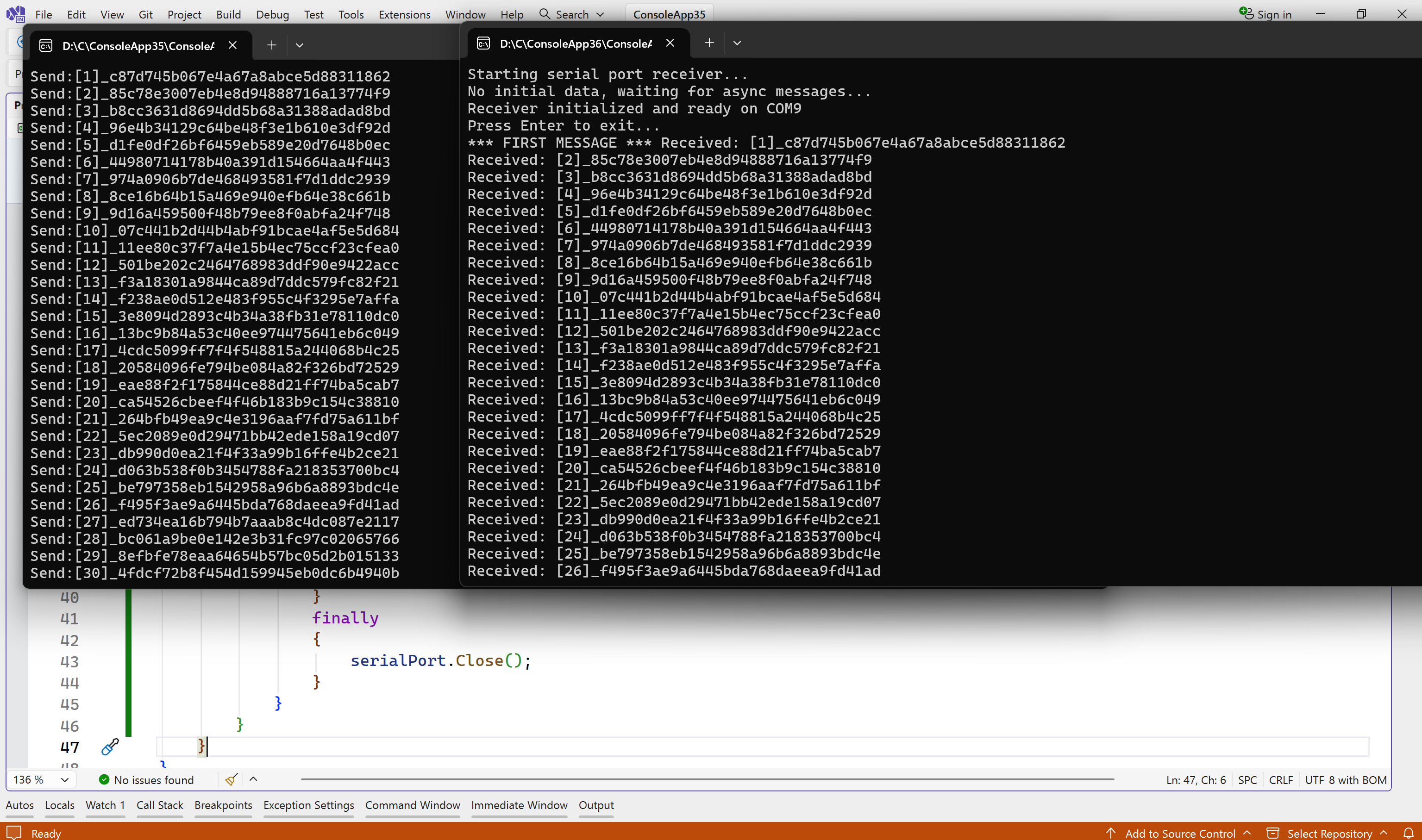Open the tab dropdown chevron in the ConsoleApp35 terminal
Image resolution: width=1422 pixels, height=840 pixels.
click(x=300, y=45)
